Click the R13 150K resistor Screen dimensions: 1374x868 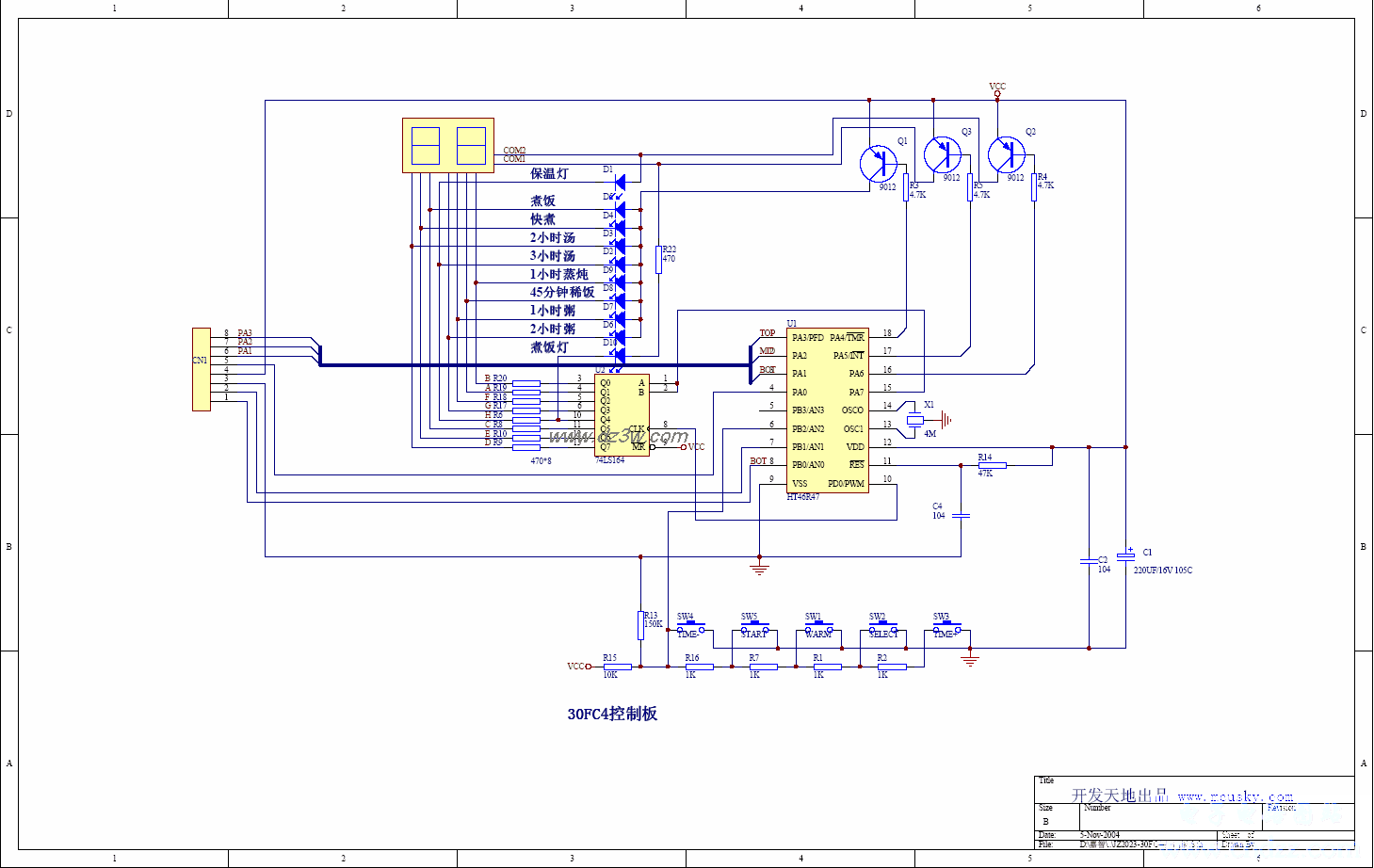pos(640,625)
